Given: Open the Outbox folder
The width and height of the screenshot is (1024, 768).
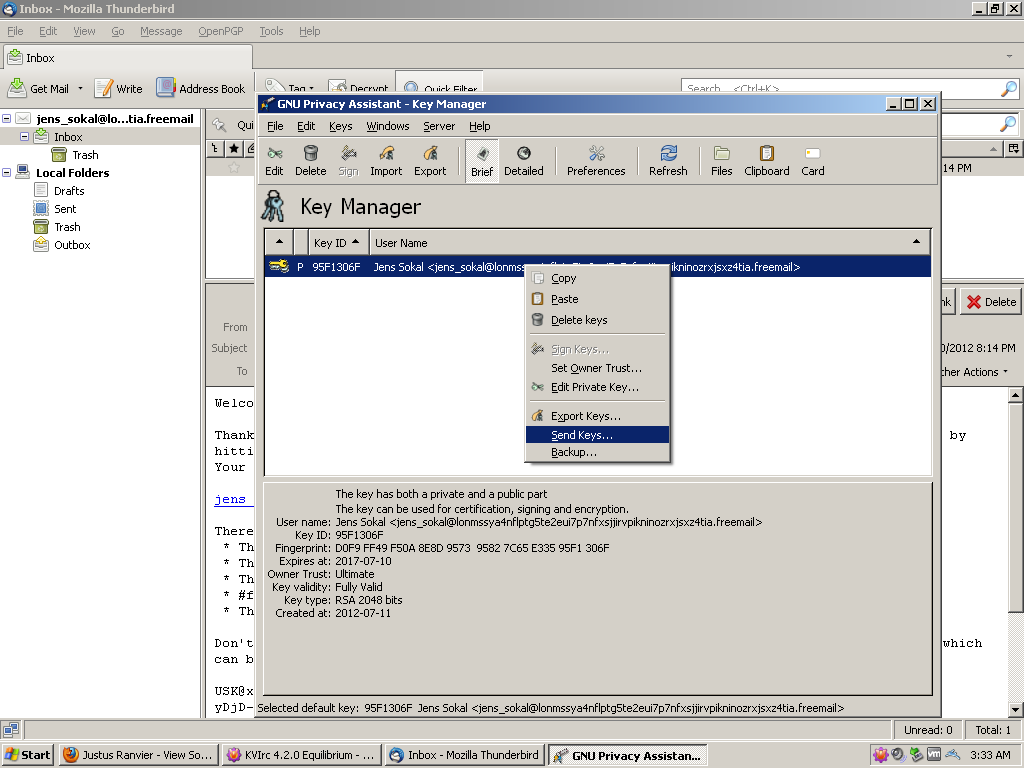Looking at the screenshot, I should point(72,245).
